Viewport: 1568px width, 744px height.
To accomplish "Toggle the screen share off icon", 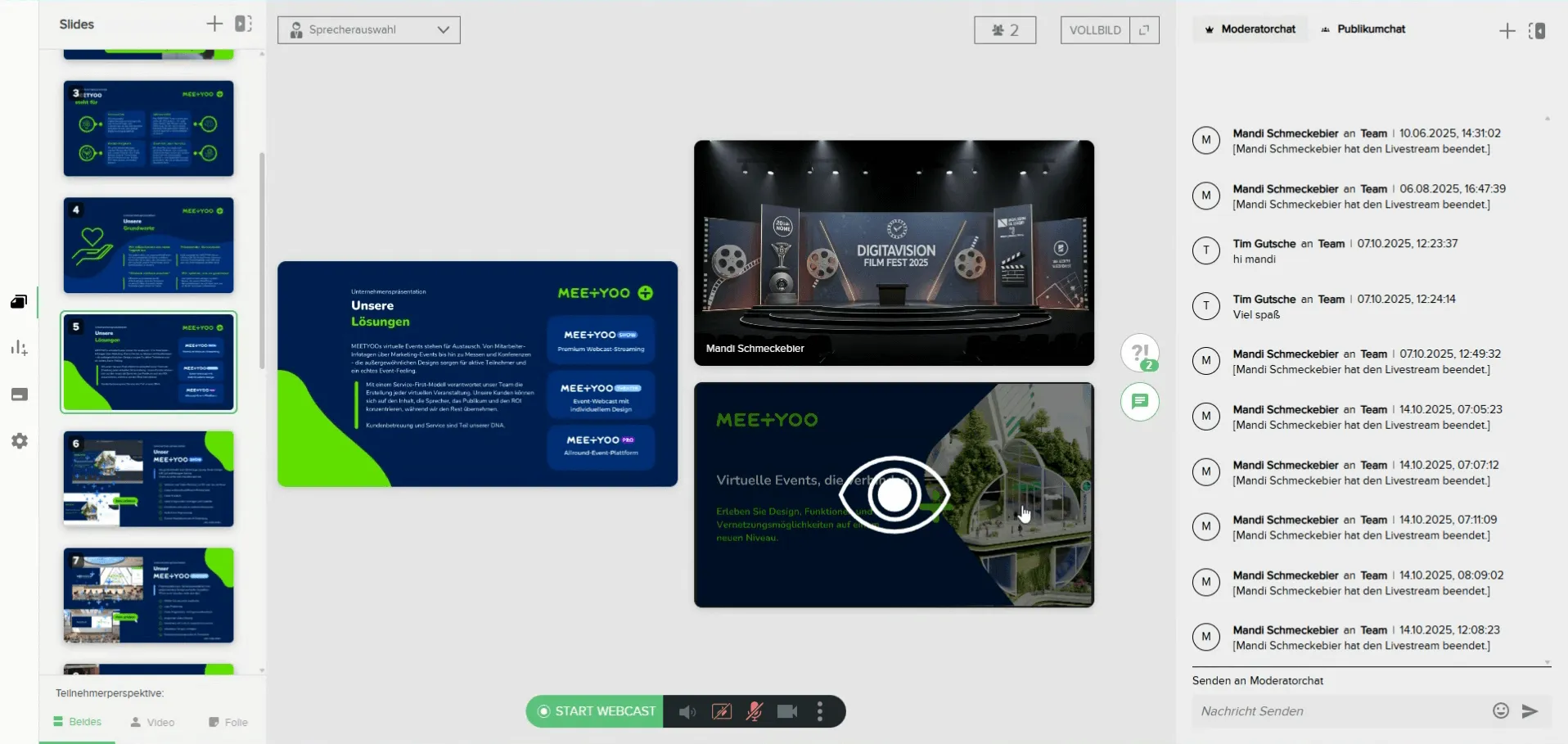I will pyautogui.click(x=721, y=711).
